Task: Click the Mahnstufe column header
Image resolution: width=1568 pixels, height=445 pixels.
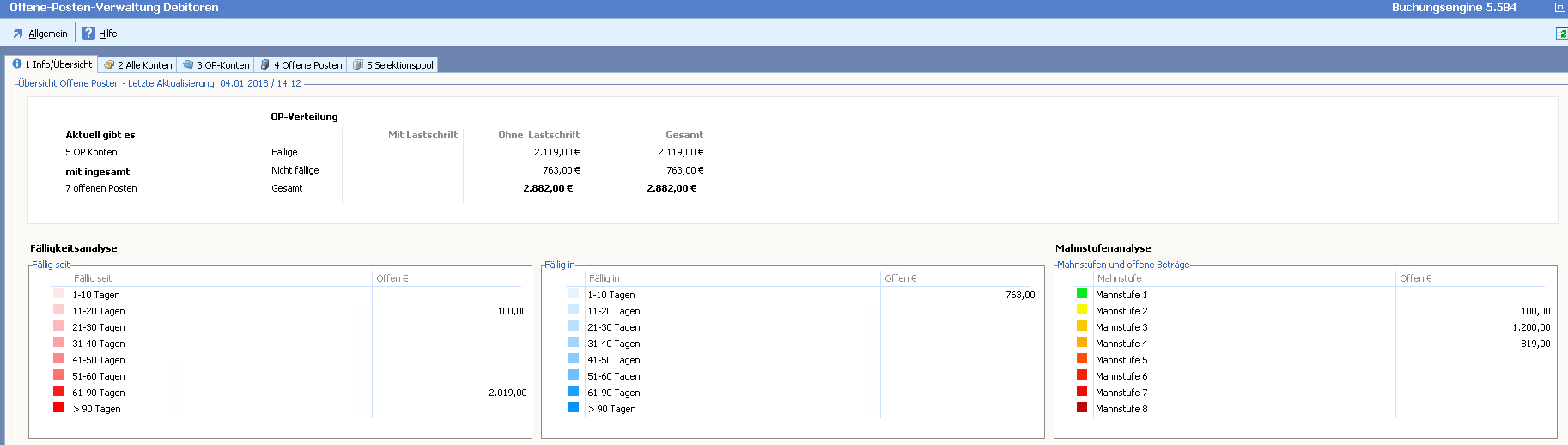Action: (x=1119, y=278)
